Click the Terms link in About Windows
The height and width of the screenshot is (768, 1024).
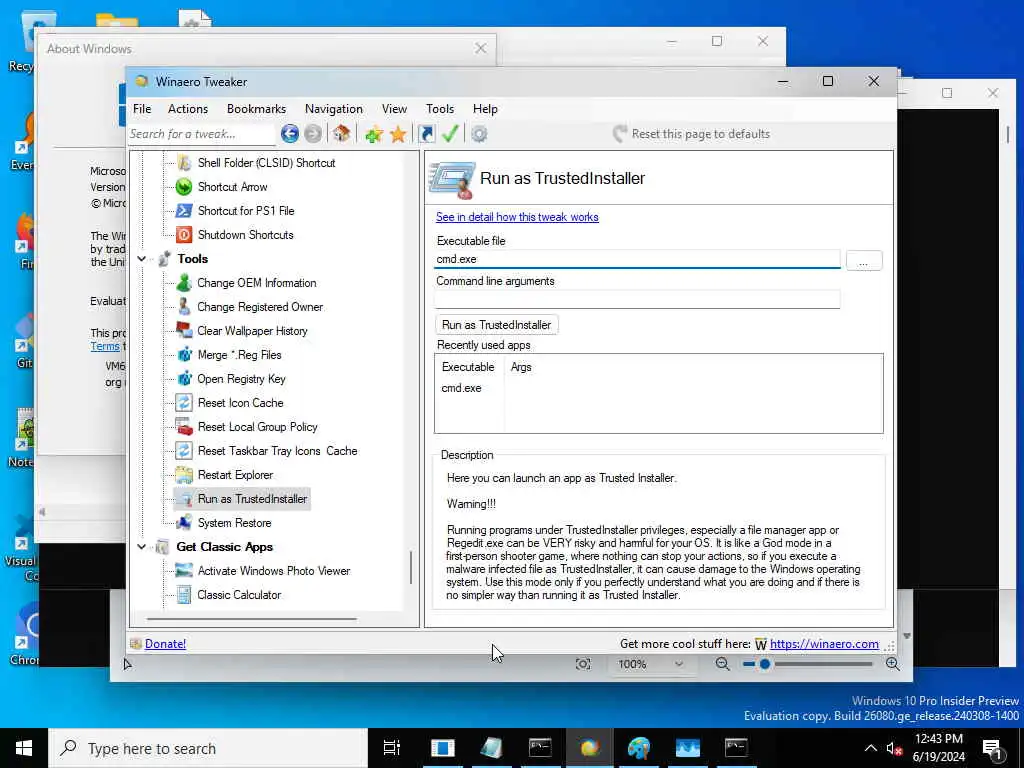point(105,346)
